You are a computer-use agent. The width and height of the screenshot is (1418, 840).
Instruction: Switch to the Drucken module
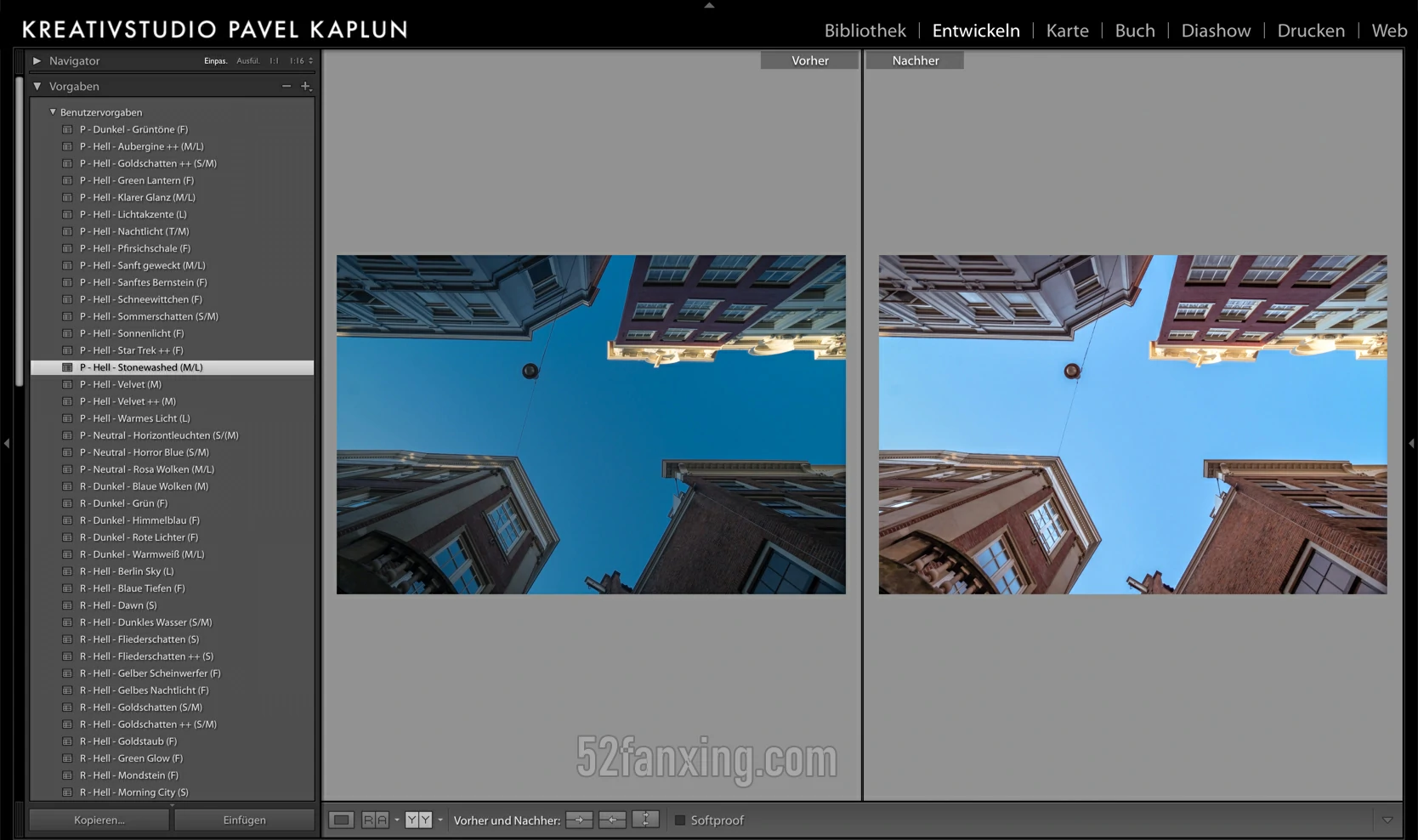[x=1311, y=31]
